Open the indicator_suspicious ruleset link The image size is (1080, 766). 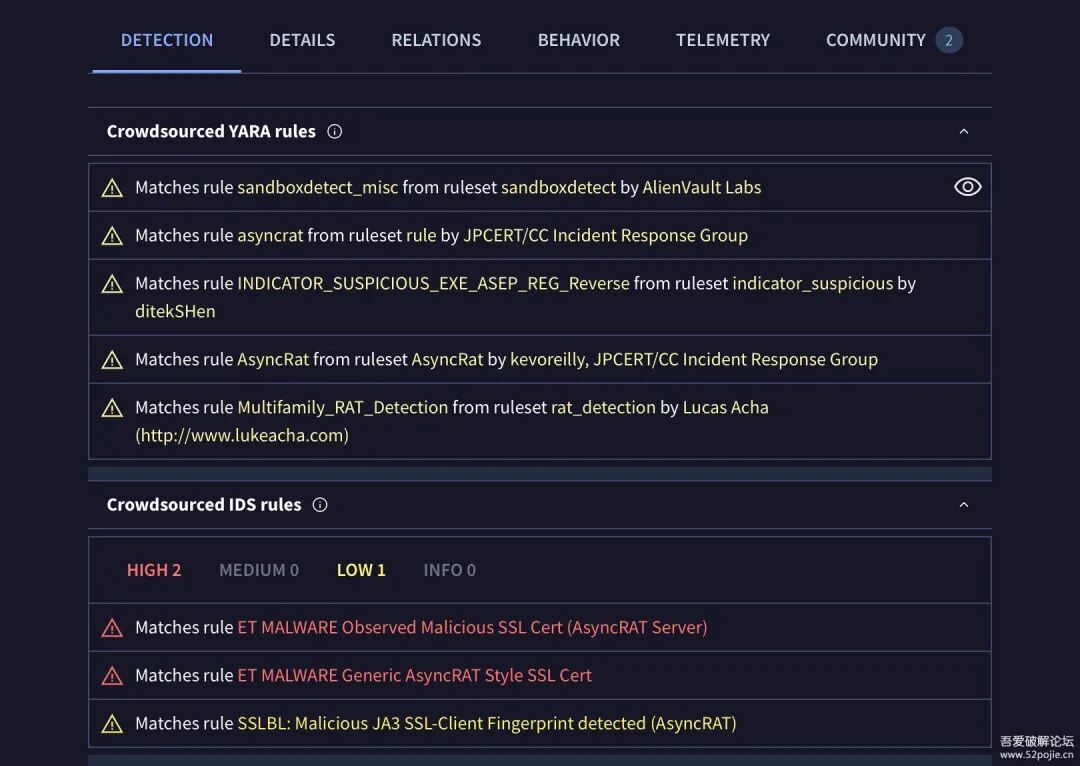[x=813, y=283]
